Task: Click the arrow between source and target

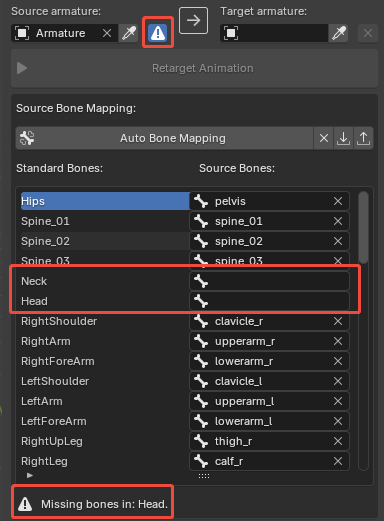Action: point(193,21)
